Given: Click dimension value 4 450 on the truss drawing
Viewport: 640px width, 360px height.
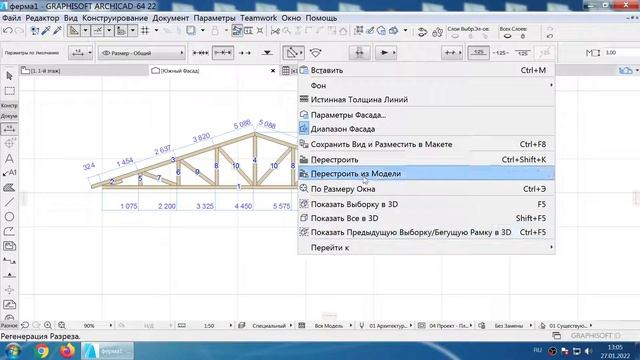Looking at the screenshot, I should [243, 206].
